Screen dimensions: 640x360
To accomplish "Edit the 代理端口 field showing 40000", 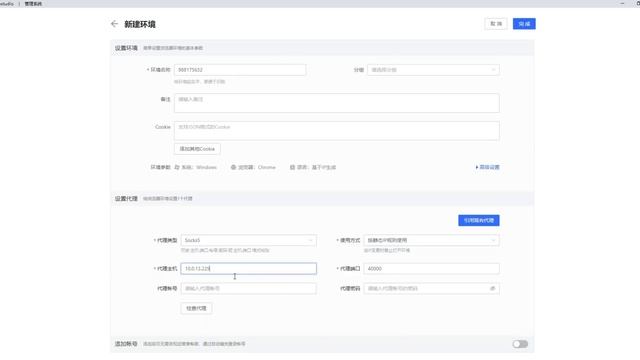I will point(431,269).
